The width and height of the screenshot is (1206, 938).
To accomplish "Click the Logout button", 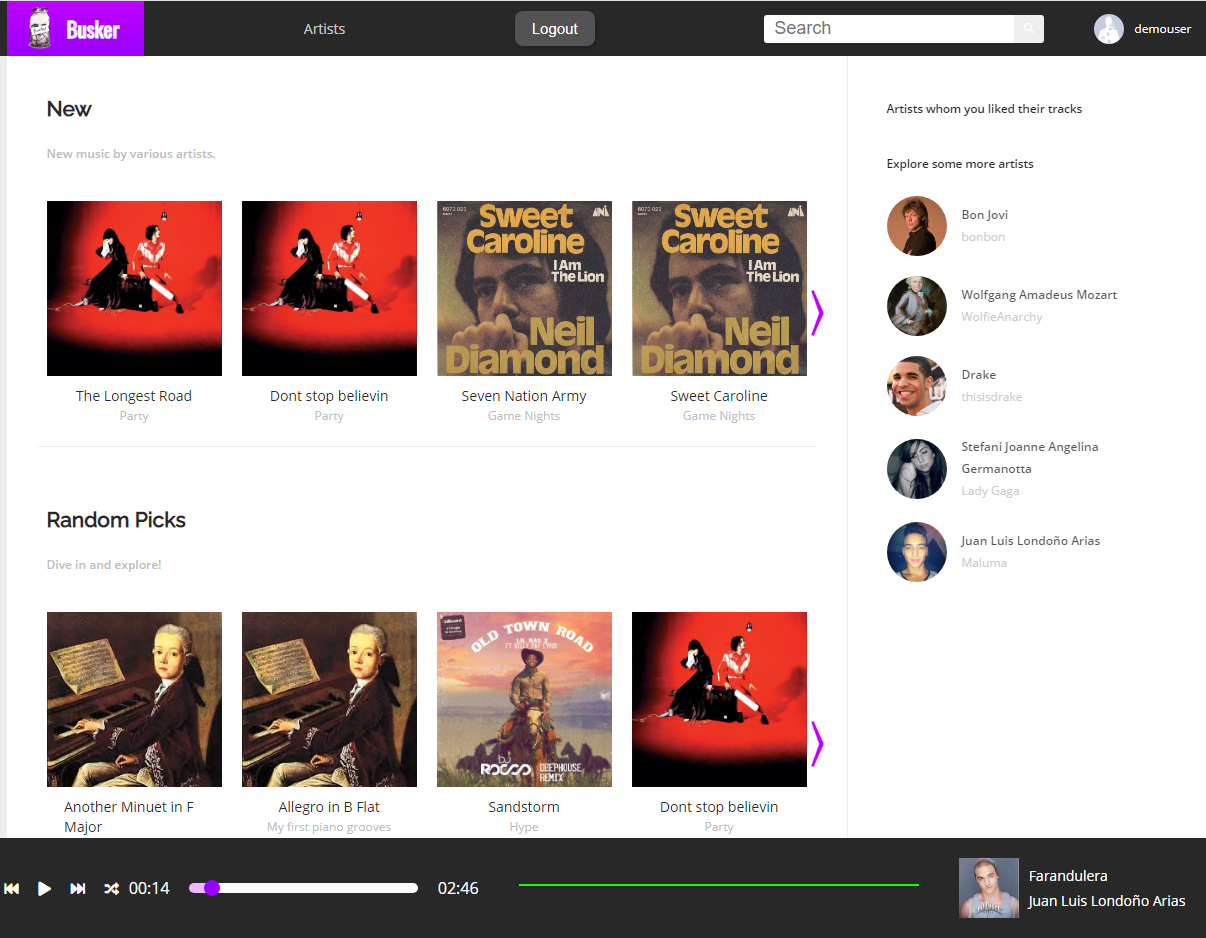I will 555,29.
